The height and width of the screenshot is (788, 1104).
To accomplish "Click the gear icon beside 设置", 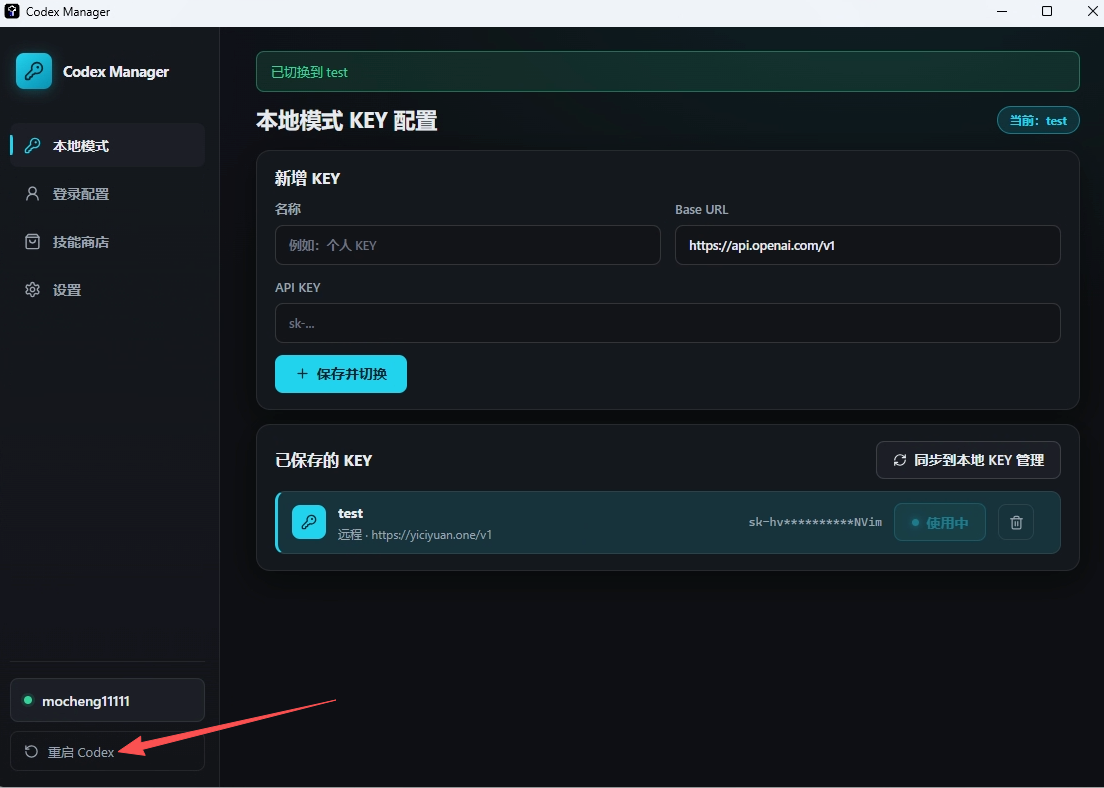I will point(32,289).
